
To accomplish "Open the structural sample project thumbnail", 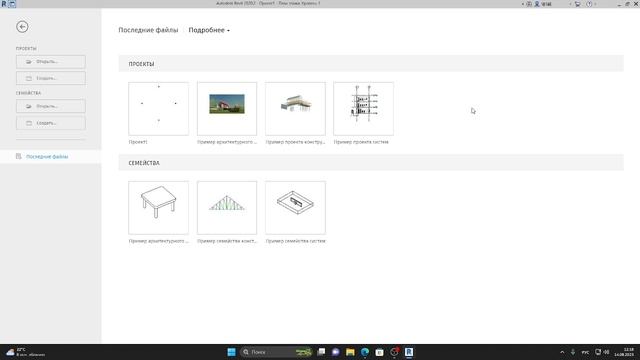I will 296,109.
